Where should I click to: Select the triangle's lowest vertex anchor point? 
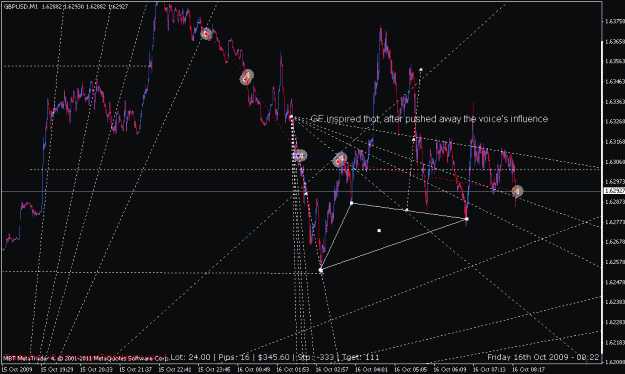[321, 270]
